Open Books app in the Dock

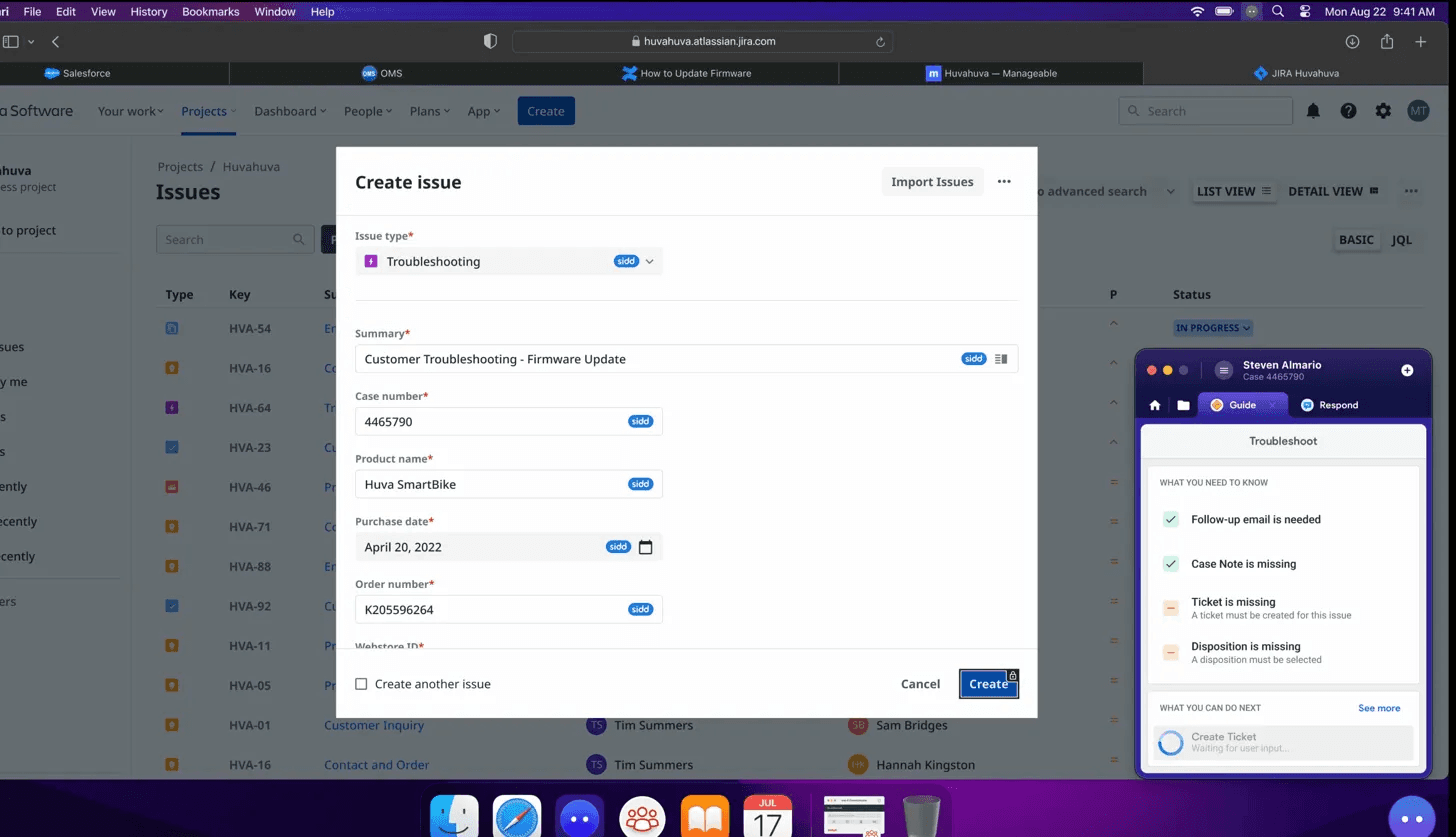coord(705,817)
